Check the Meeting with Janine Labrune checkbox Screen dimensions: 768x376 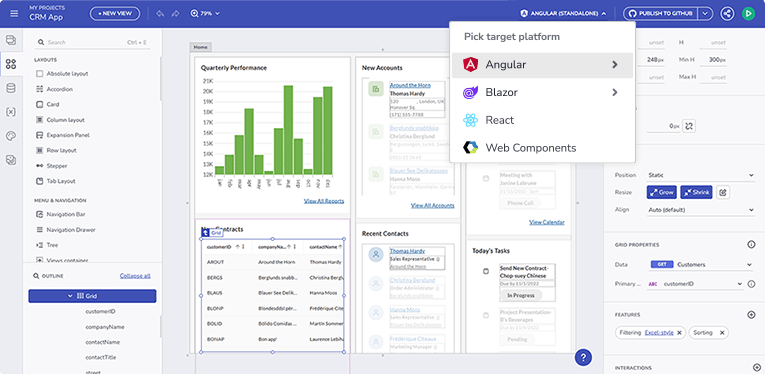[x=486, y=179]
